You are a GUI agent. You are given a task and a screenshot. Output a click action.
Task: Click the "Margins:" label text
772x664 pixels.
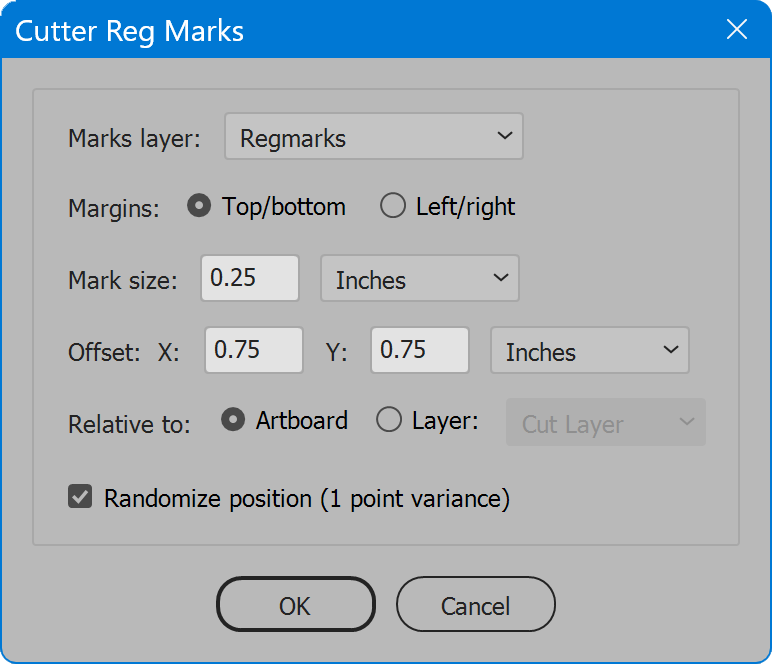[x=114, y=208]
